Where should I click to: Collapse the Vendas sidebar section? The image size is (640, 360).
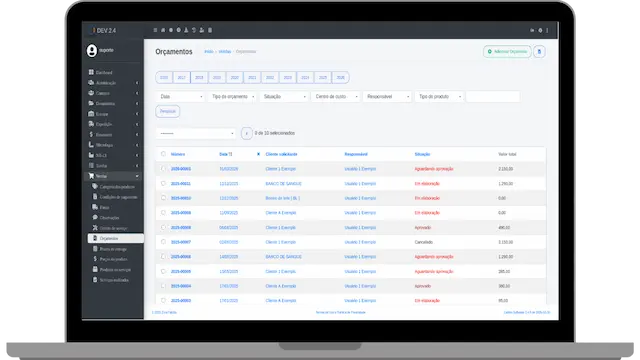click(x=113, y=176)
